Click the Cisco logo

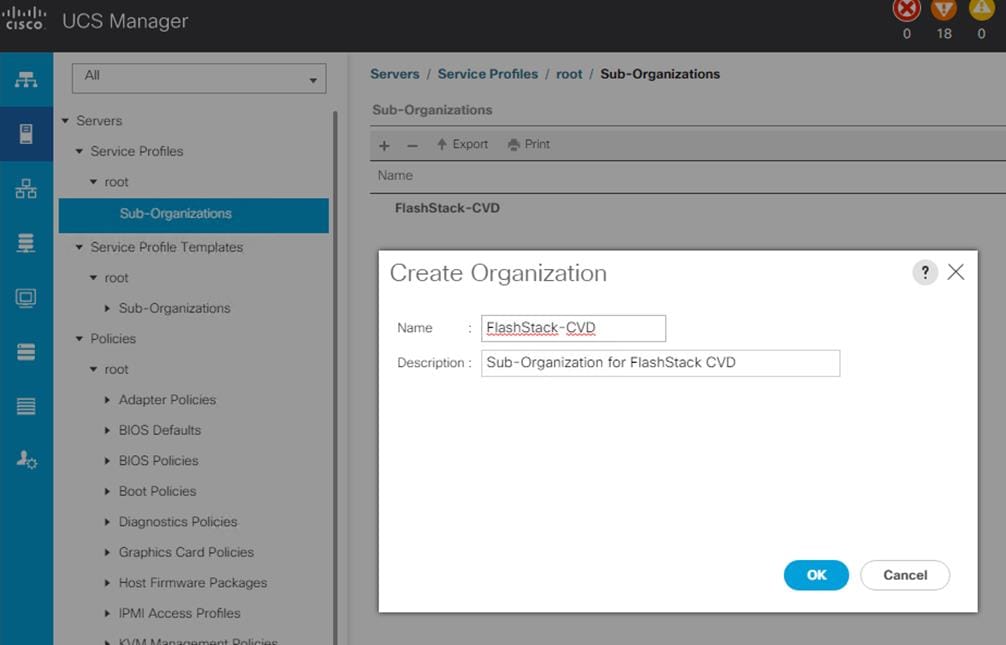coord(24,19)
